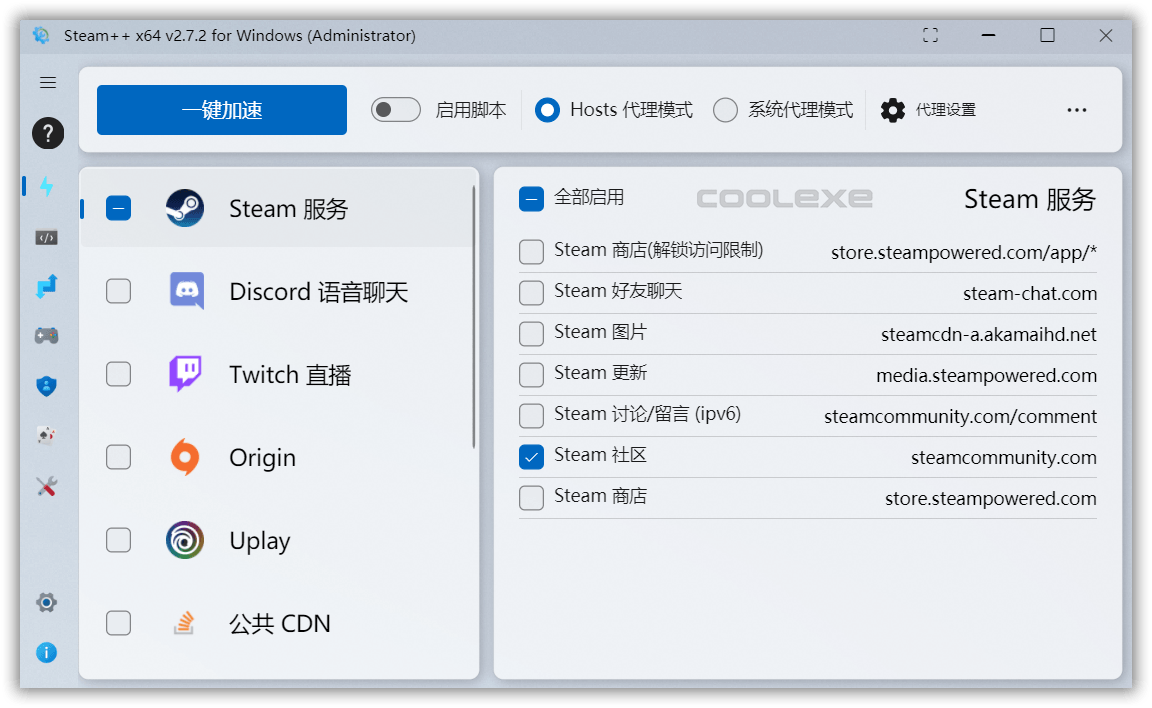This screenshot has height=708, width=1152.
Task: Click the Steam 服务 heading in right panel
Action: coord(1030,199)
